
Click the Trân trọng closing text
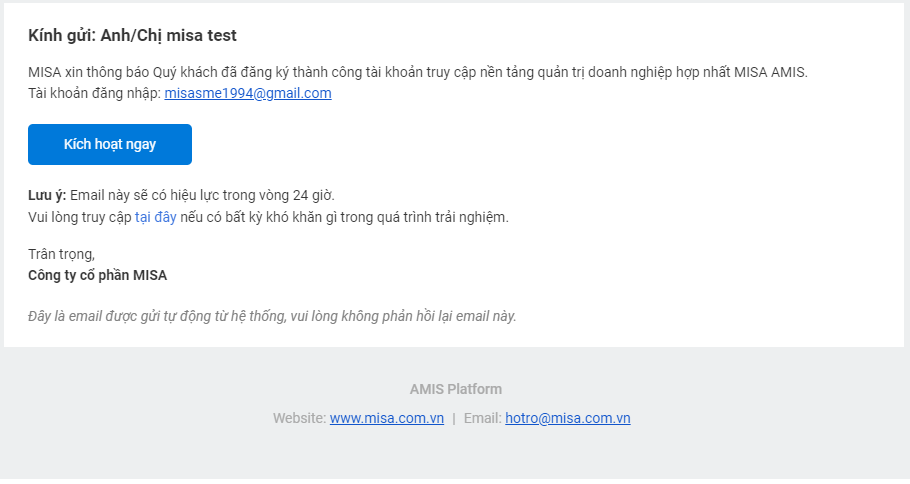[62, 254]
